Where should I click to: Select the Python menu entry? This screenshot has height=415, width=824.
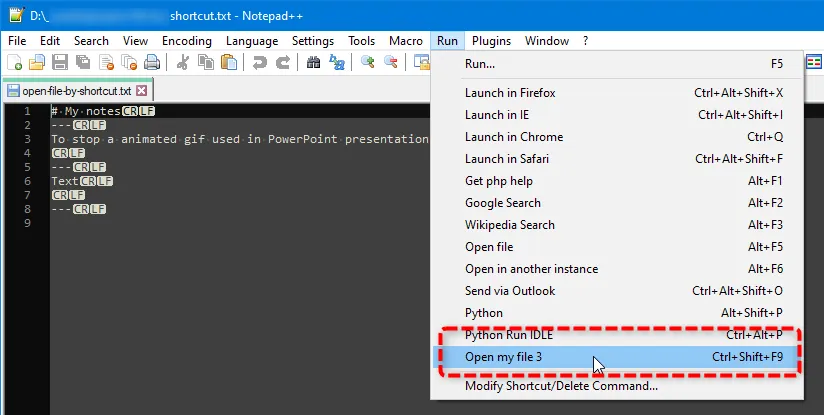(x=617, y=314)
